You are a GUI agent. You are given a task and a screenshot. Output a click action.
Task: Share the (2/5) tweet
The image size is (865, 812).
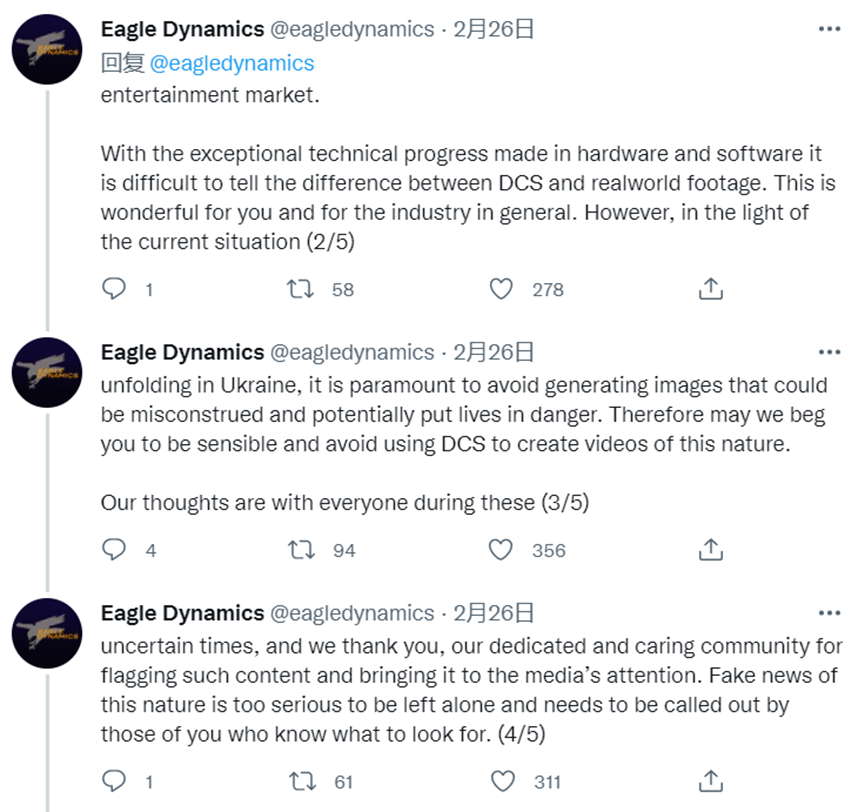pos(711,289)
